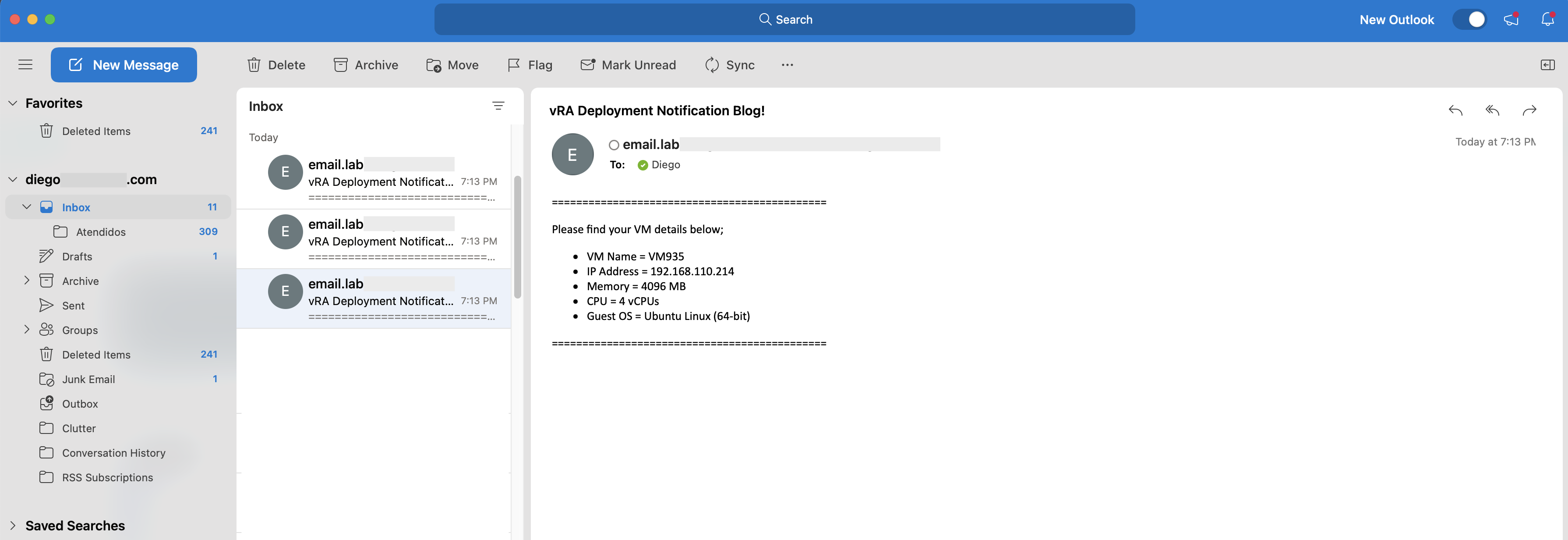Viewport: 1568px width, 540px height.
Task: Click the megaphone feedback icon
Action: click(x=1511, y=19)
